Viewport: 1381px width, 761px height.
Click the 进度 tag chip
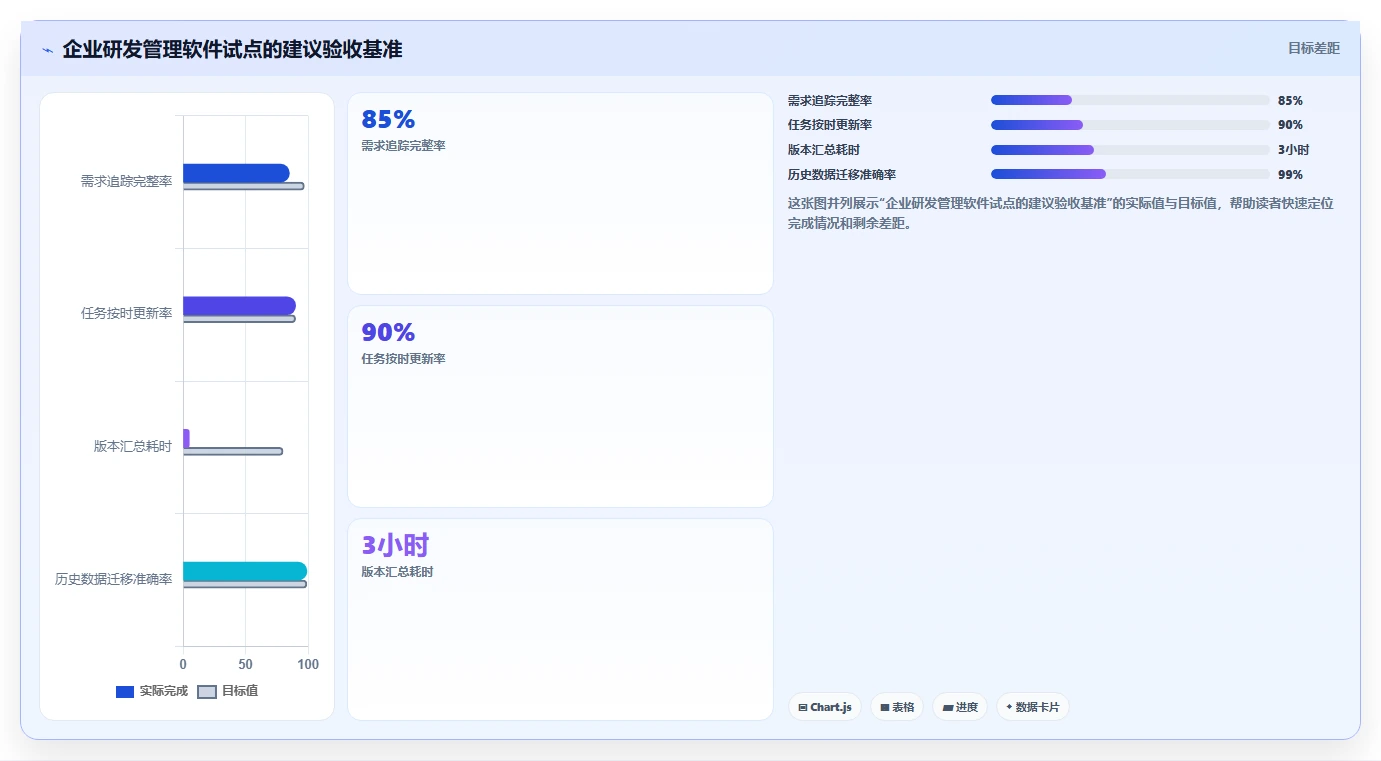point(960,707)
